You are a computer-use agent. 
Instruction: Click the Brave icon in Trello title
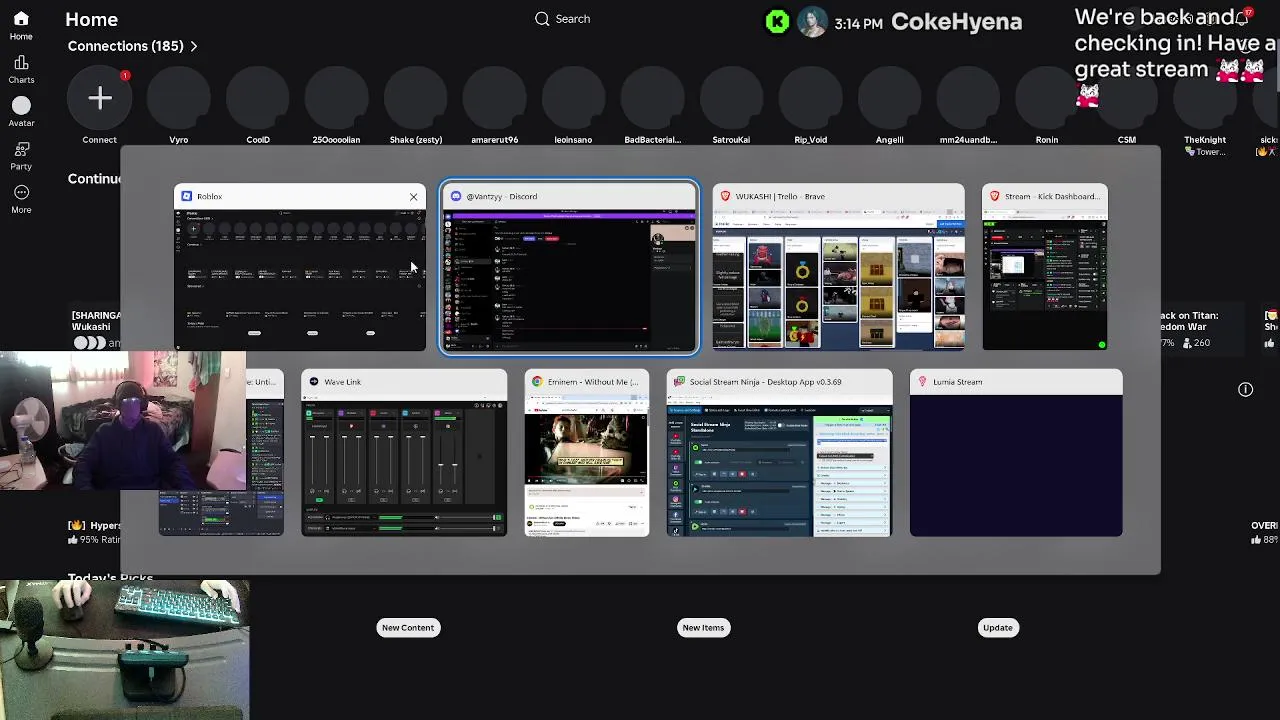pyautogui.click(x=726, y=197)
